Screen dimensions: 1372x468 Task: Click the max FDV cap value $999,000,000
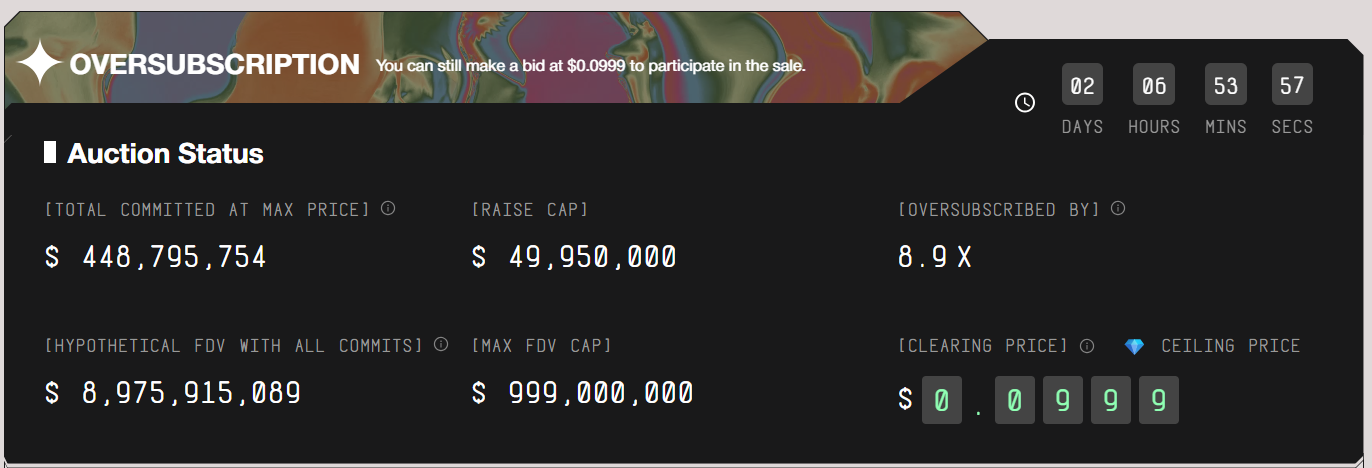pyautogui.click(x=583, y=392)
